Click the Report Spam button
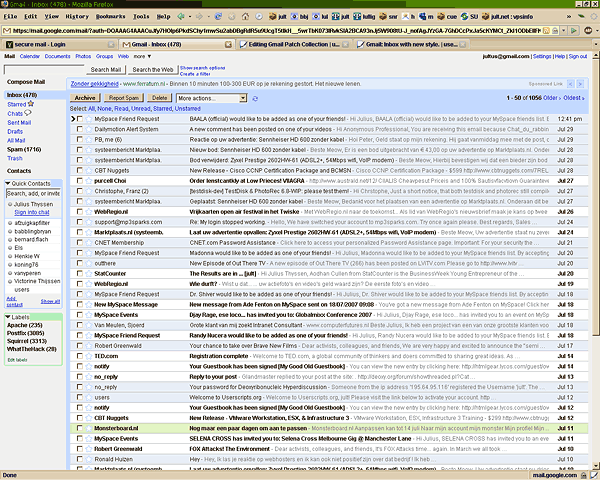 pyautogui.click(x=124, y=98)
